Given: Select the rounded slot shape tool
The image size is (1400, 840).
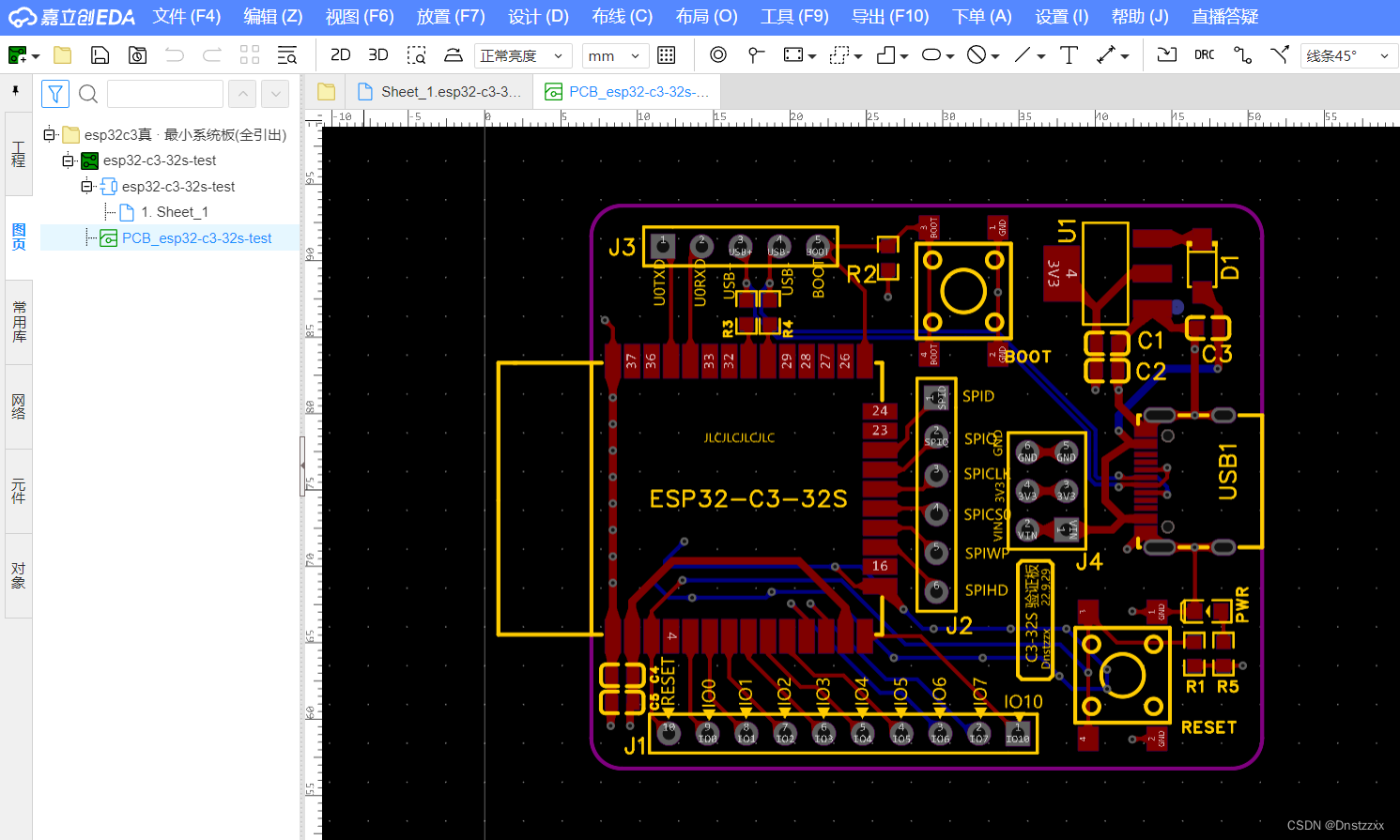Looking at the screenshot, I should [x=931, y=55].
